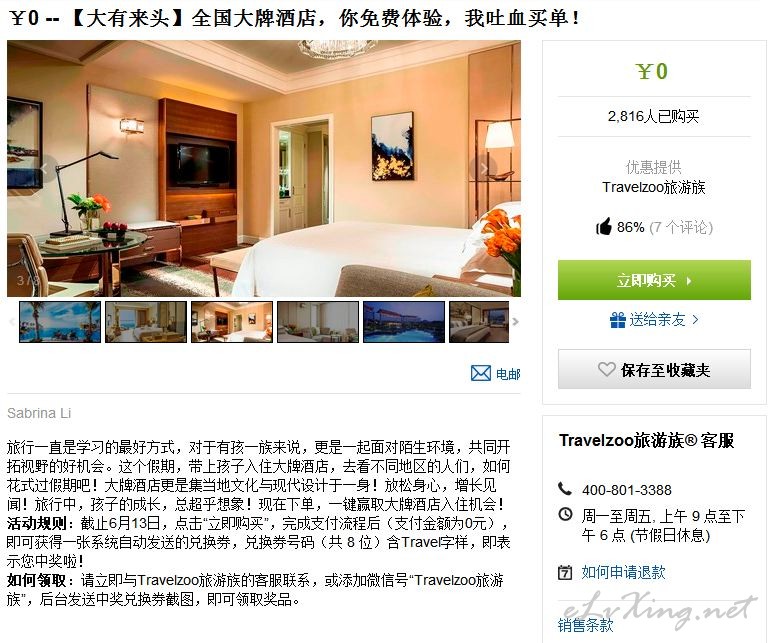This screenshot has width=768, height=643.
Task: Show previous photo with left arrow on main image
Action: pos(45,169)
